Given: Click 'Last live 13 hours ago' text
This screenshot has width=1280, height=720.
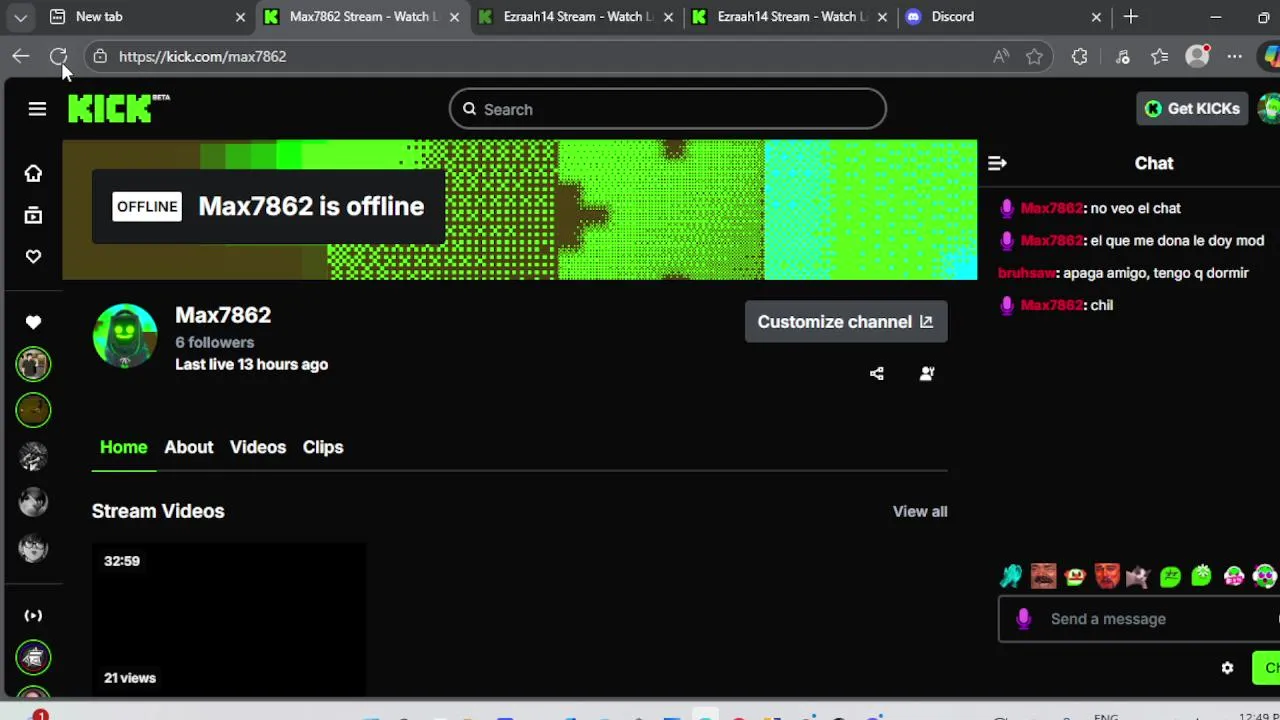Looking at the screenshot, I should [x=252, y=364].
